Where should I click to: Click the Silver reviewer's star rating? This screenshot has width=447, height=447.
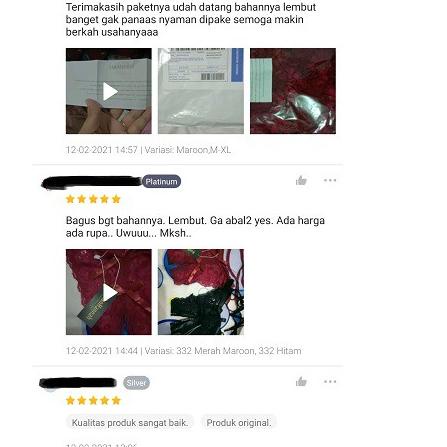93,400
